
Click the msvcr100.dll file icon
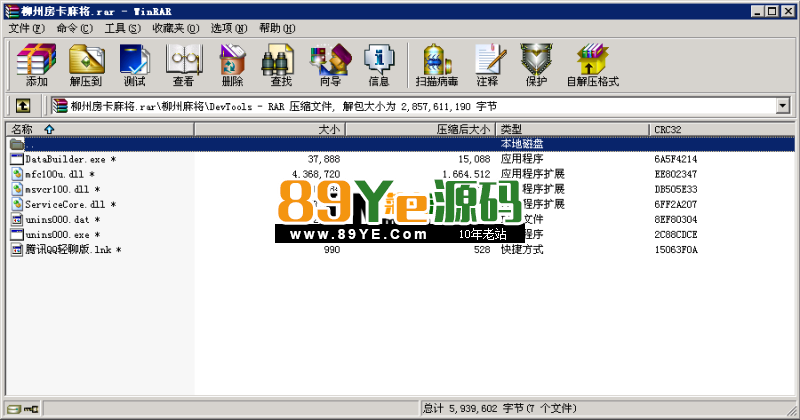[17, 189]
